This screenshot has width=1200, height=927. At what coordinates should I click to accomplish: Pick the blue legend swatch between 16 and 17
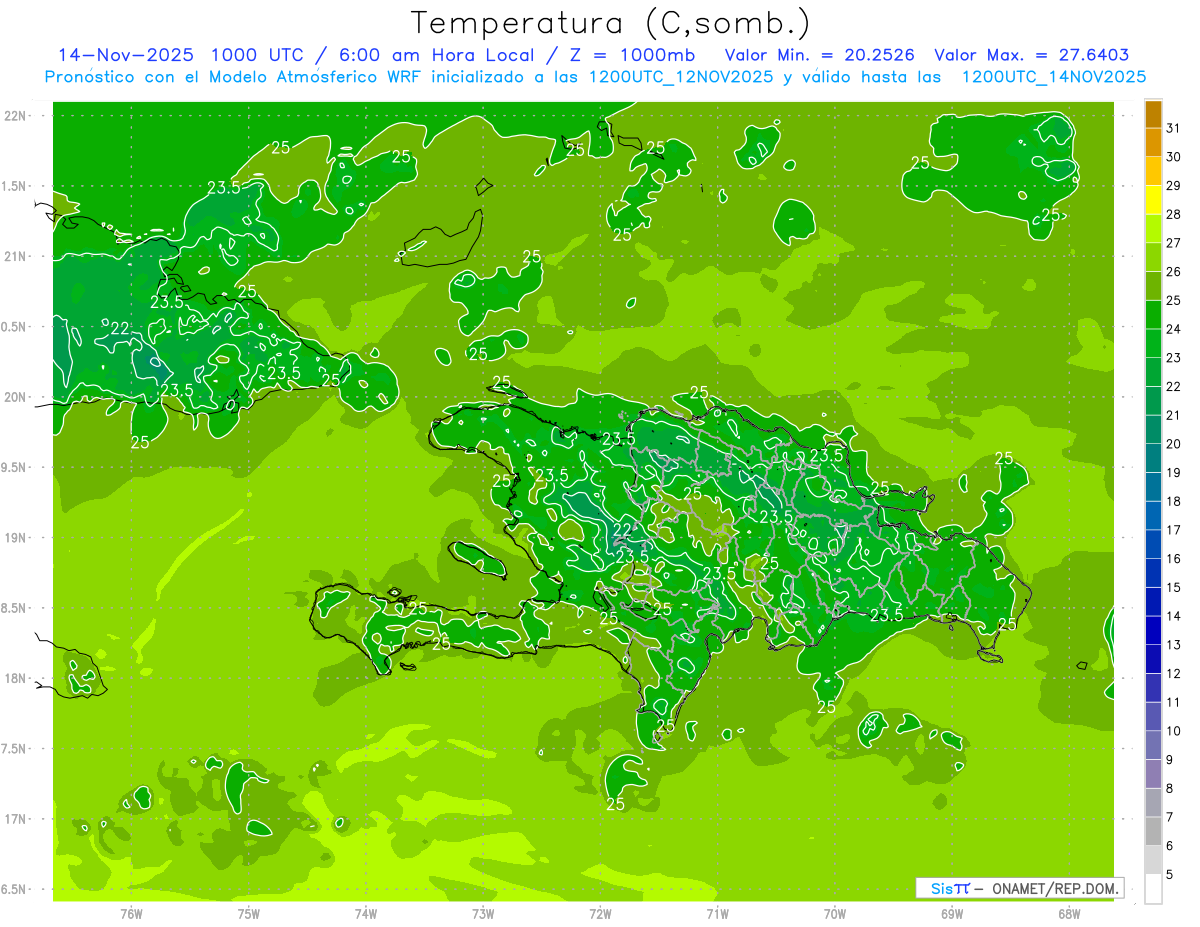1153,544
